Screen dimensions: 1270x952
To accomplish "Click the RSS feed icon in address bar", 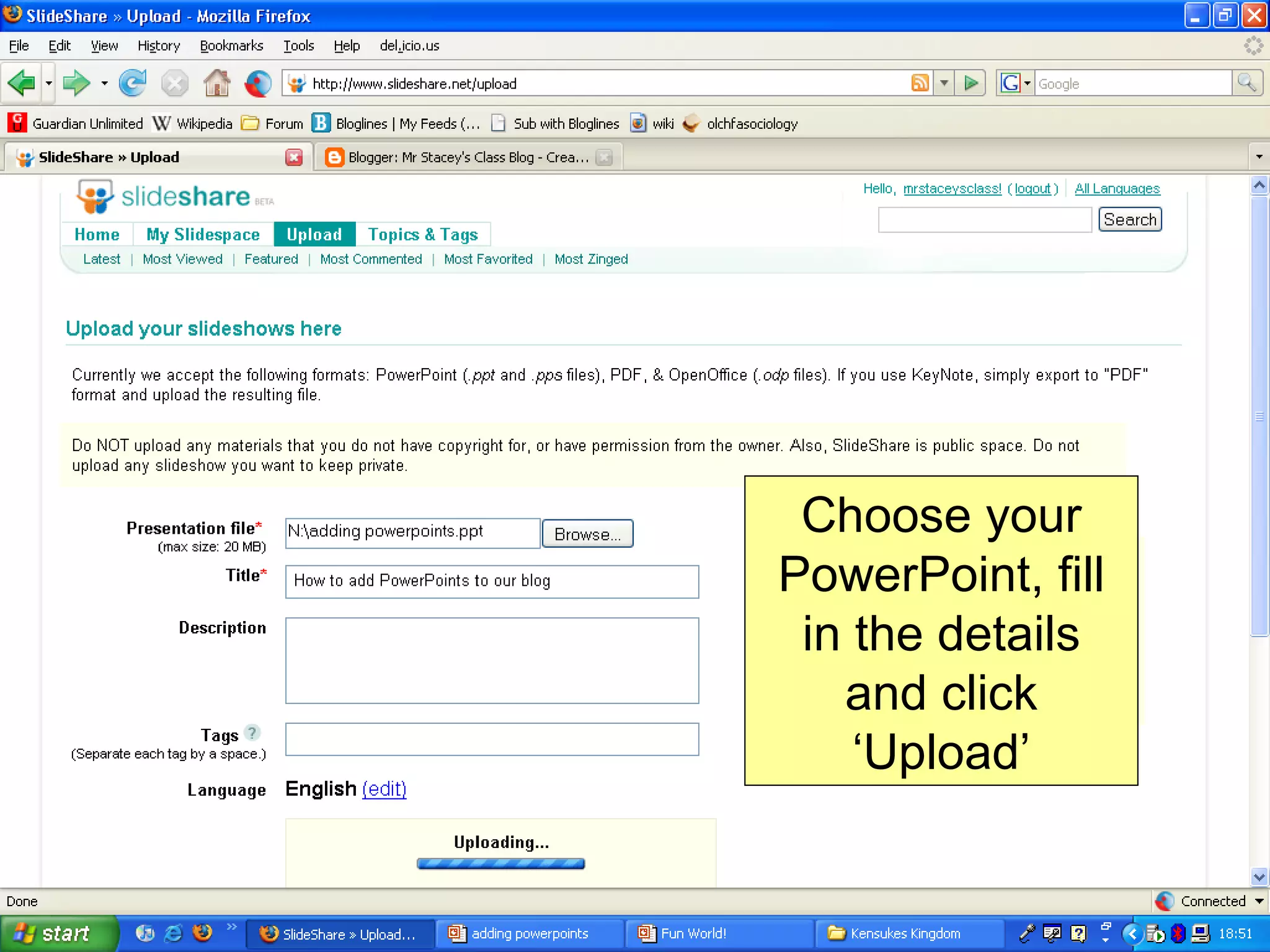I will click(x=920, y=83).
